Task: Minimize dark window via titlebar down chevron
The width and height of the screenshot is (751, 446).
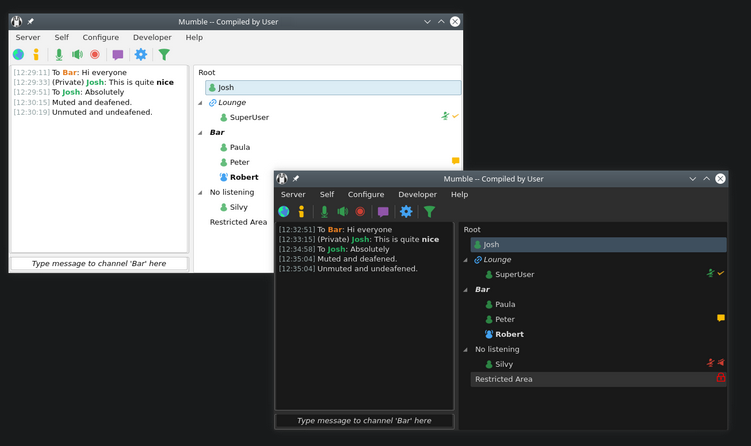Action: [x=693, y=179]
